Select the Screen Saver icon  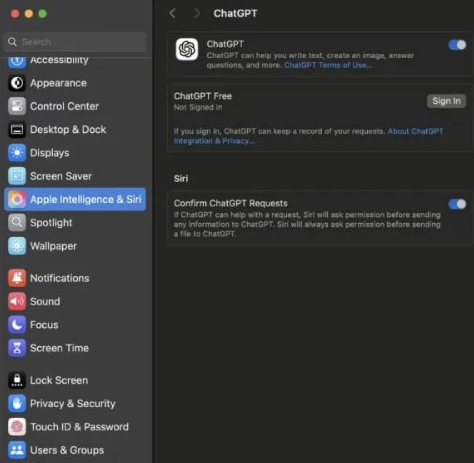pyautogui.click(x=17, y=176)
